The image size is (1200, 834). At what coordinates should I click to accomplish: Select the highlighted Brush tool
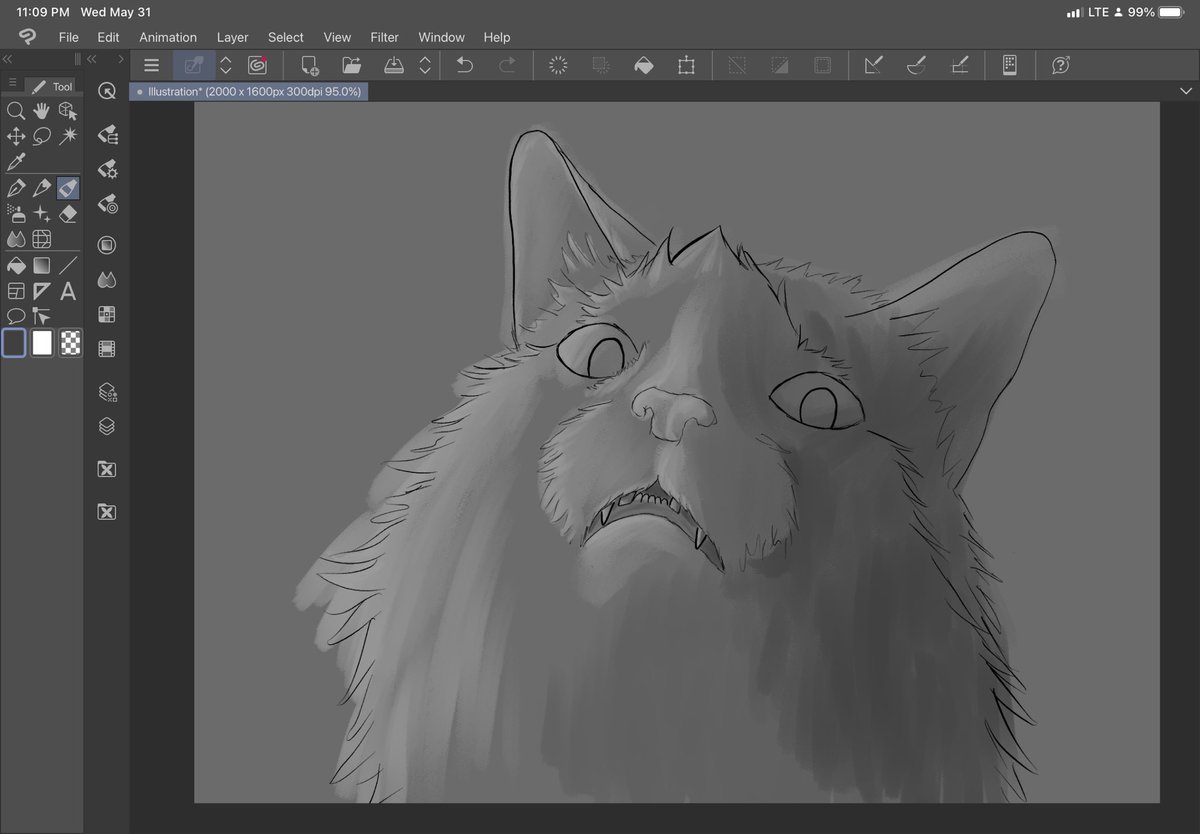(68, 188)
